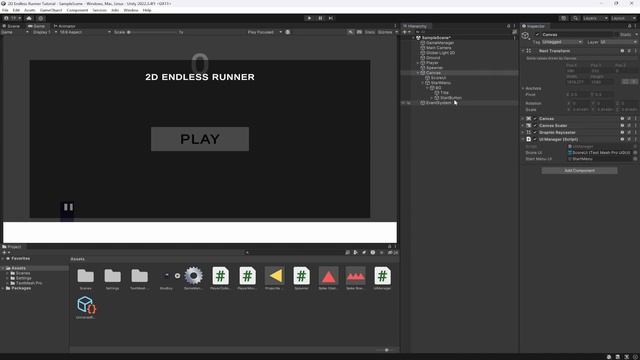Click the Add Component button

pos(579,171)
